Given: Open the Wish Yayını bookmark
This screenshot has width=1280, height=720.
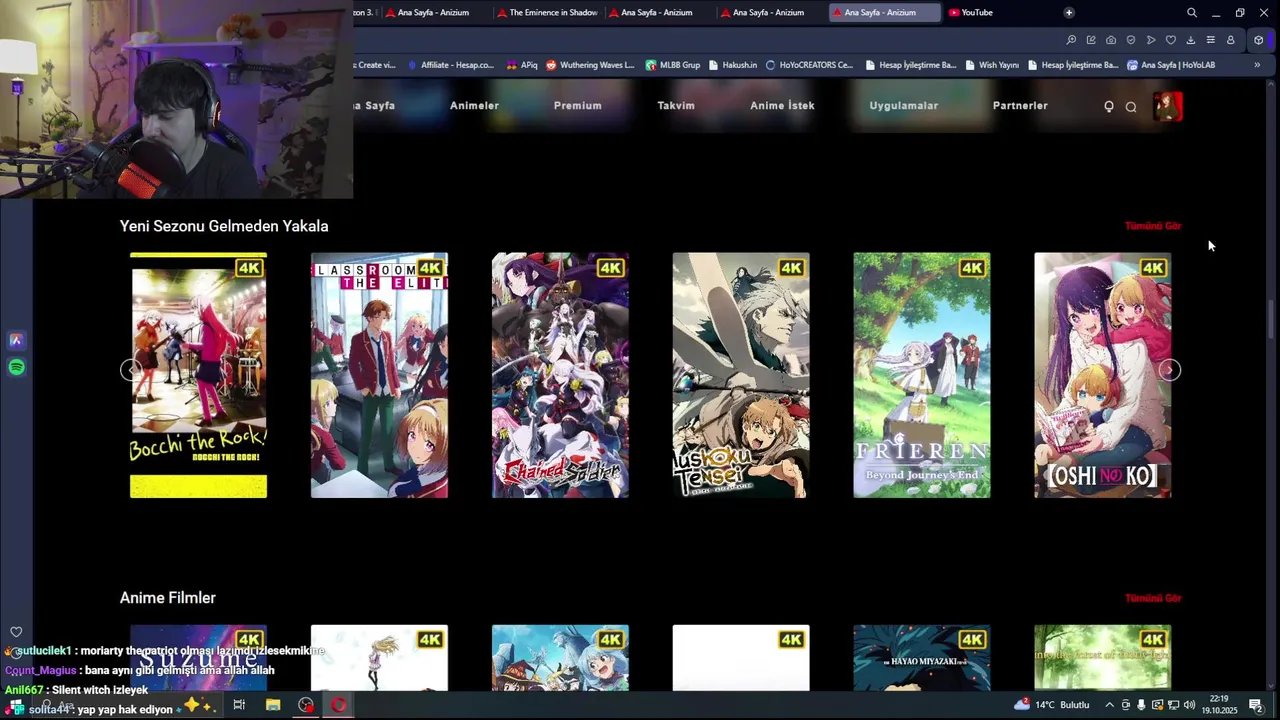Looking at the screenshot, I should click(992, 65).
